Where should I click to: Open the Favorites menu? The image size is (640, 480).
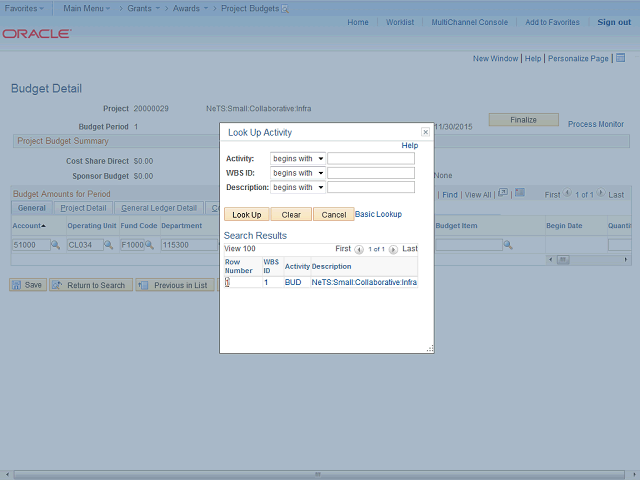[26, 7]
